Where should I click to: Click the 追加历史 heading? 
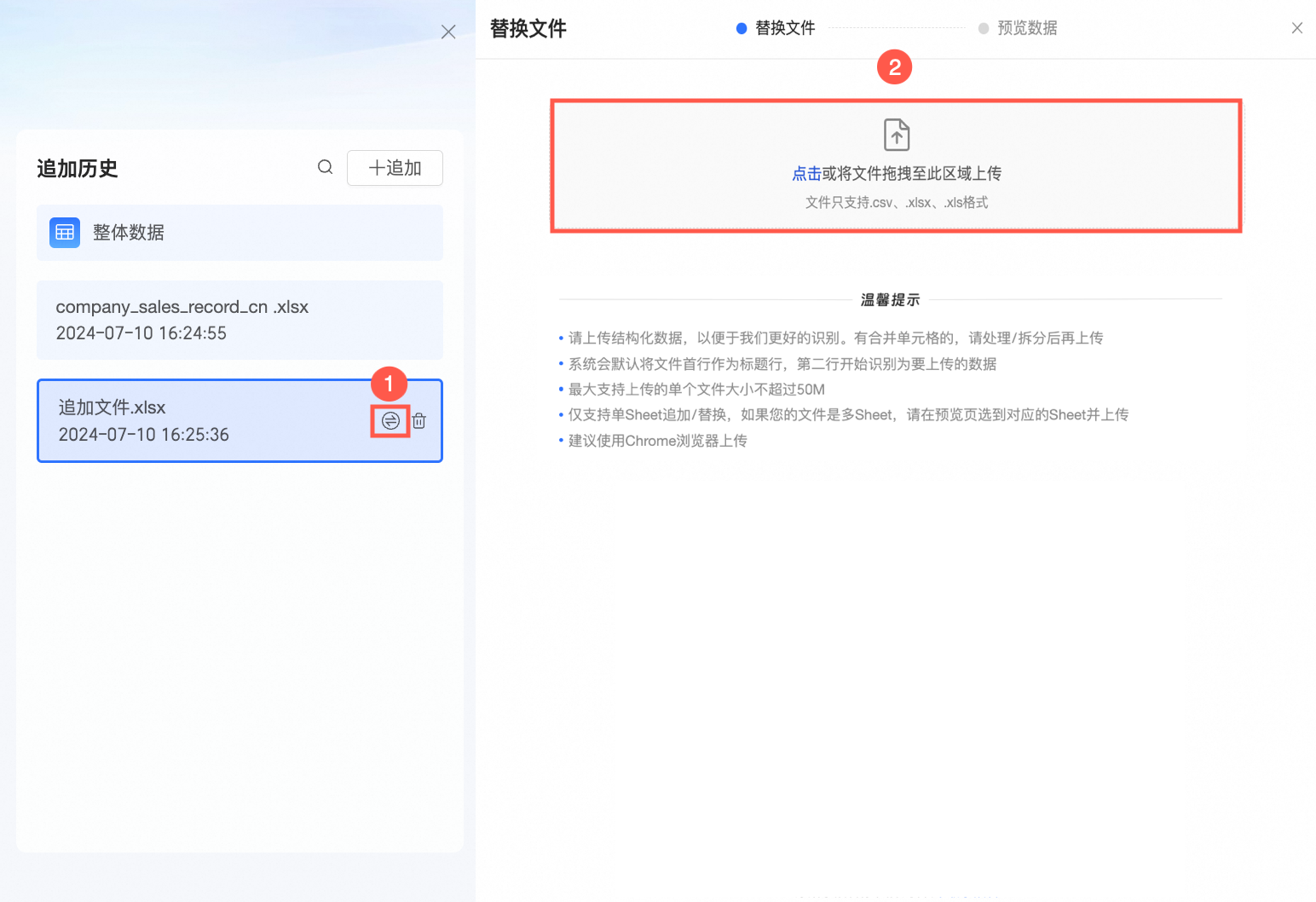[78, 169]
